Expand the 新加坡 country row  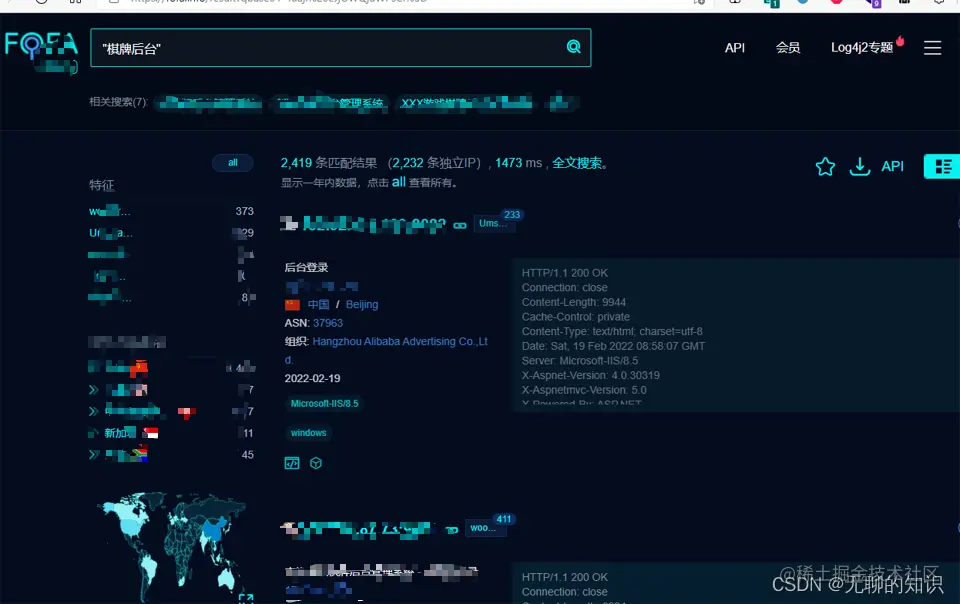tap(93, 433)
